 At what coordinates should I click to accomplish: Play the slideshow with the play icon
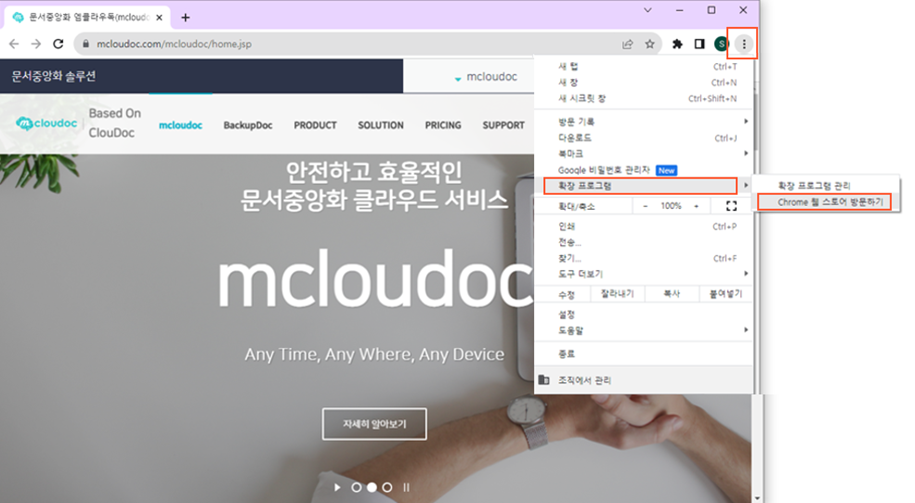[x=337, y=487]
